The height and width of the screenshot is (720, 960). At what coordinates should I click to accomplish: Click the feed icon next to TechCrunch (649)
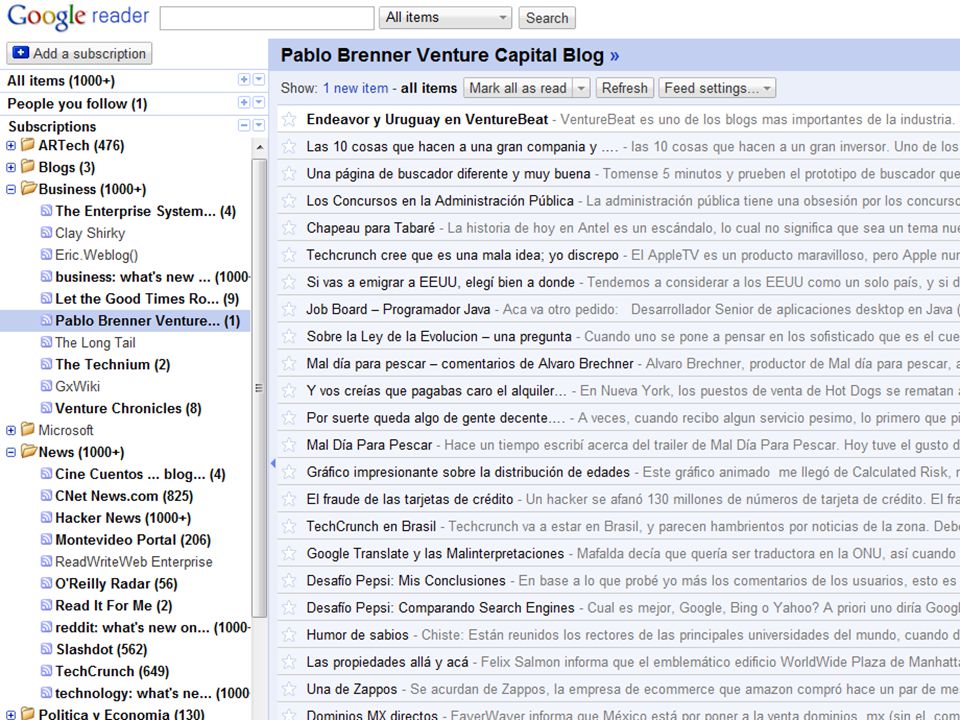[x=46, y=671]
